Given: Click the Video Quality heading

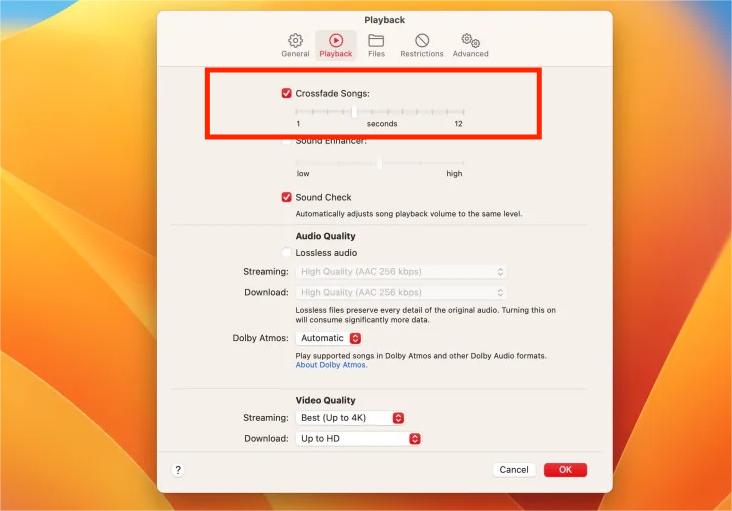Looking at the screenshot, I should pyautogui.click(x=325, y=400).
